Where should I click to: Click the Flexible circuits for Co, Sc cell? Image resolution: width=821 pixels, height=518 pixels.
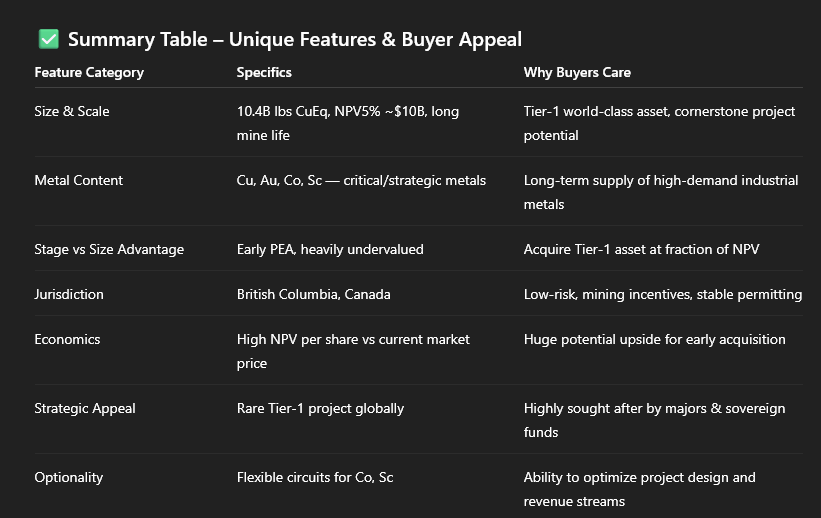point(315,477)
